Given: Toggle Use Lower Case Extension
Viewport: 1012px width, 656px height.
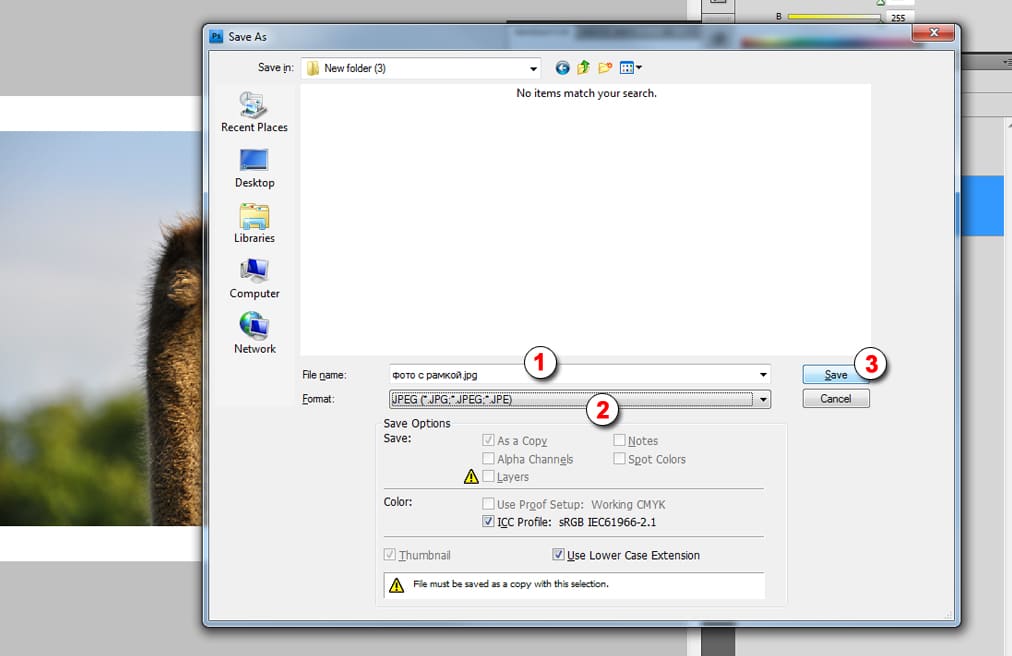Looking at the screenshot, I should (558, 555).
